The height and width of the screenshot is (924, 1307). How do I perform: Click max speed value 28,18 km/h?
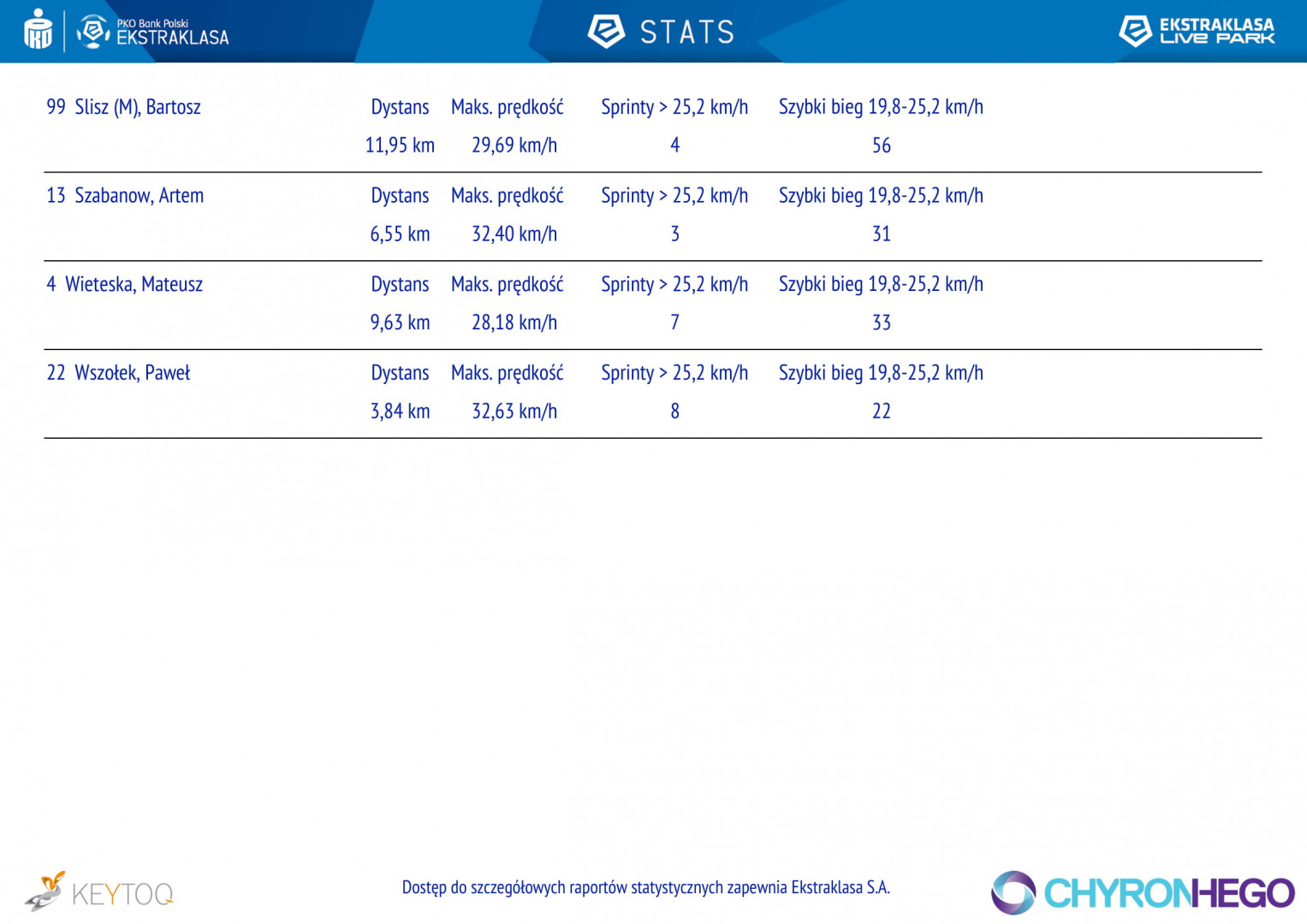[514, 323]
